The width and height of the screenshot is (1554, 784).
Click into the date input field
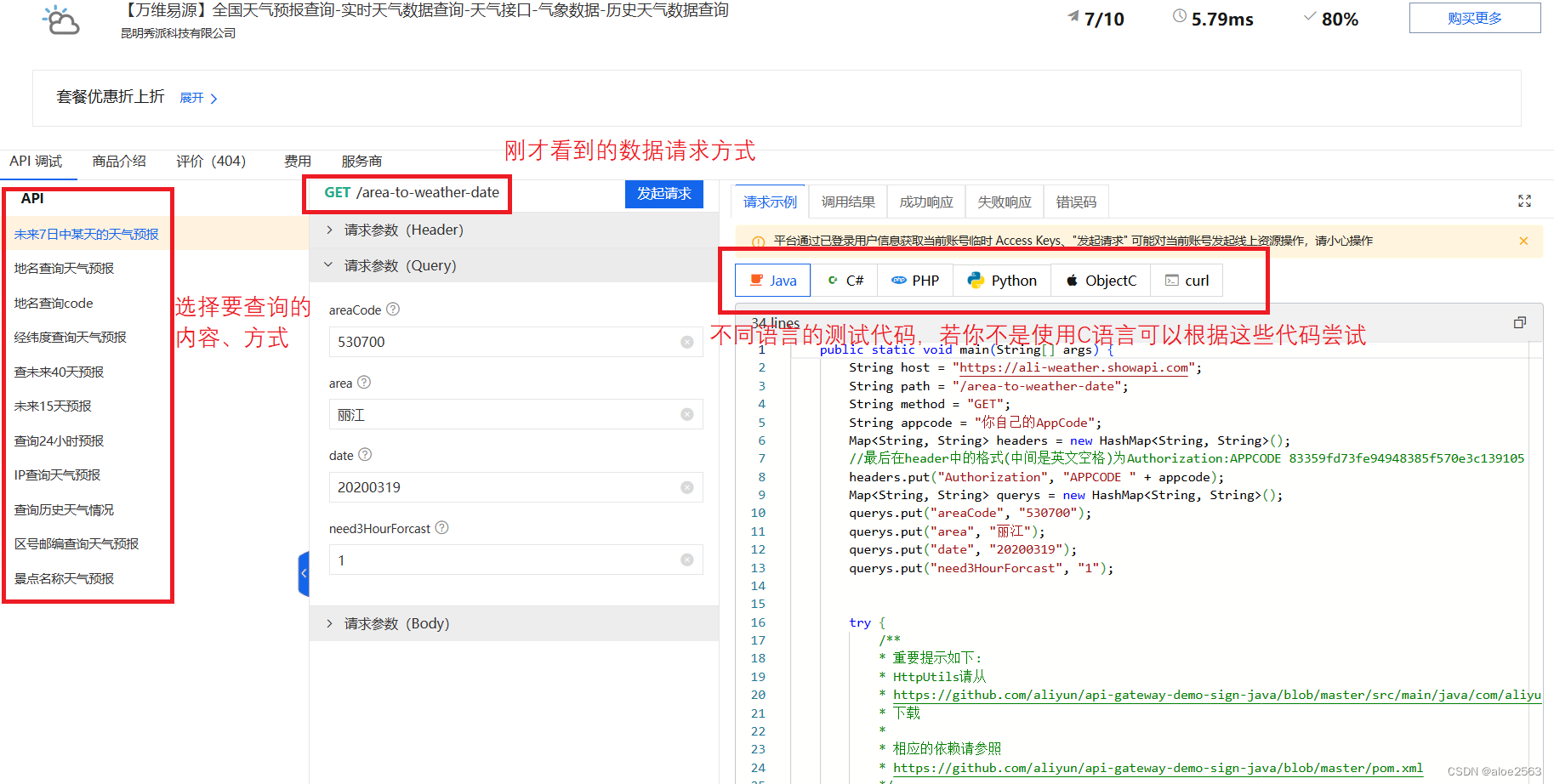[515, 487]
